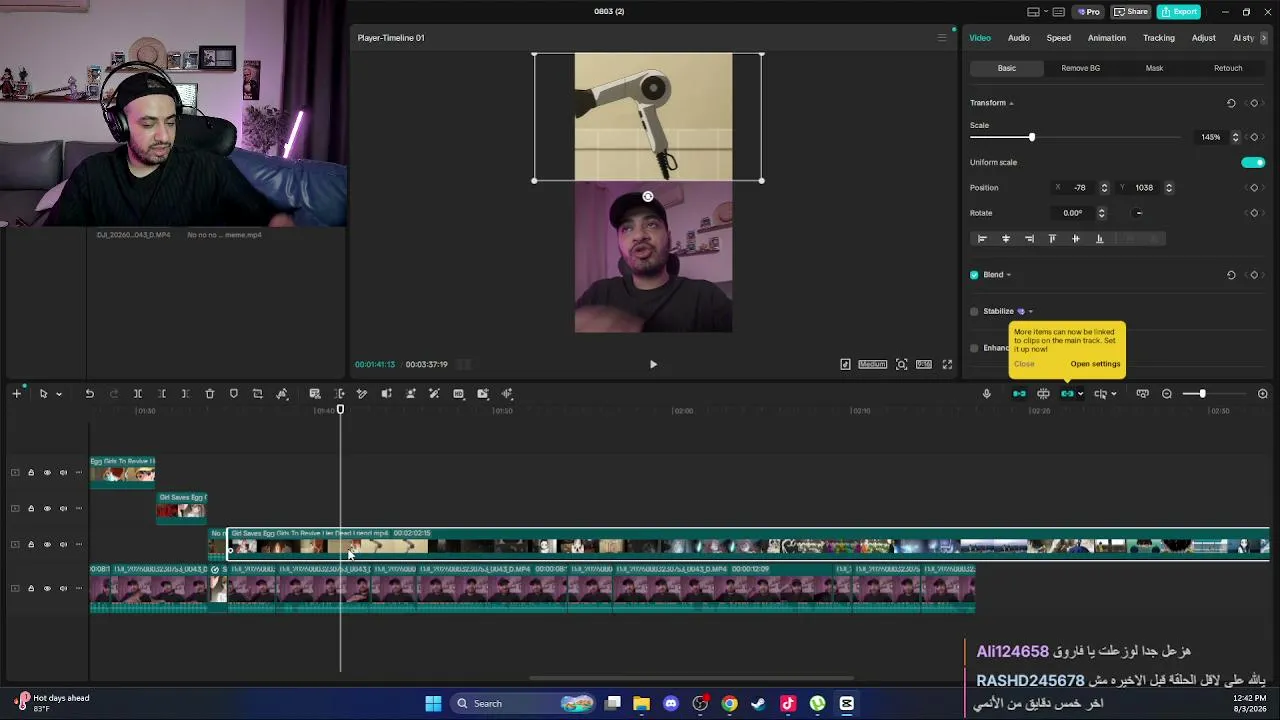This screenshot has height=720, width=1280.
Task: Undo the last timeline edit
Action: point(89,394)
